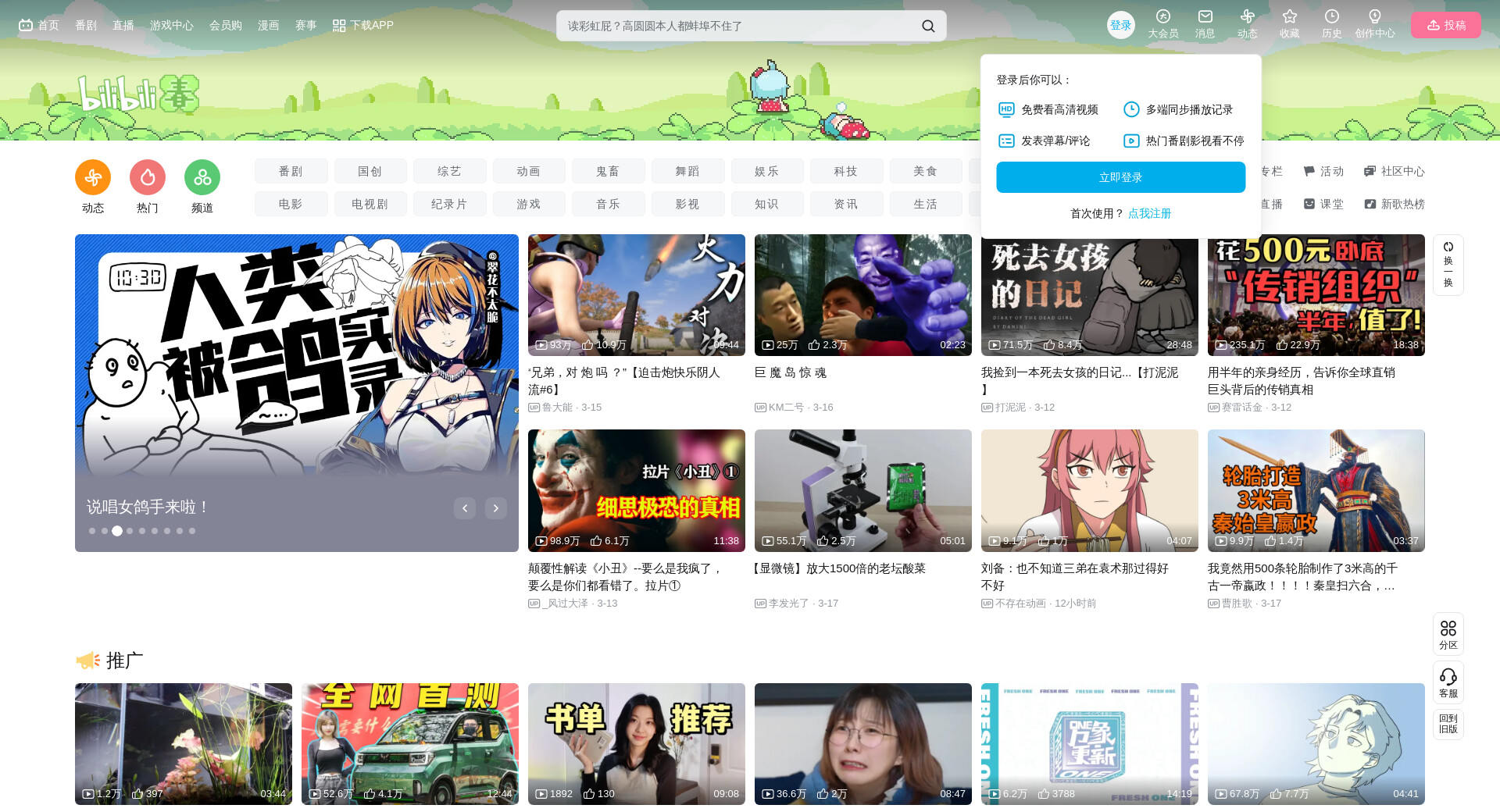Screen dimensions: 1500x812
Task: Open the 消息 envelope icon
Action: [x=1205, y=16]
